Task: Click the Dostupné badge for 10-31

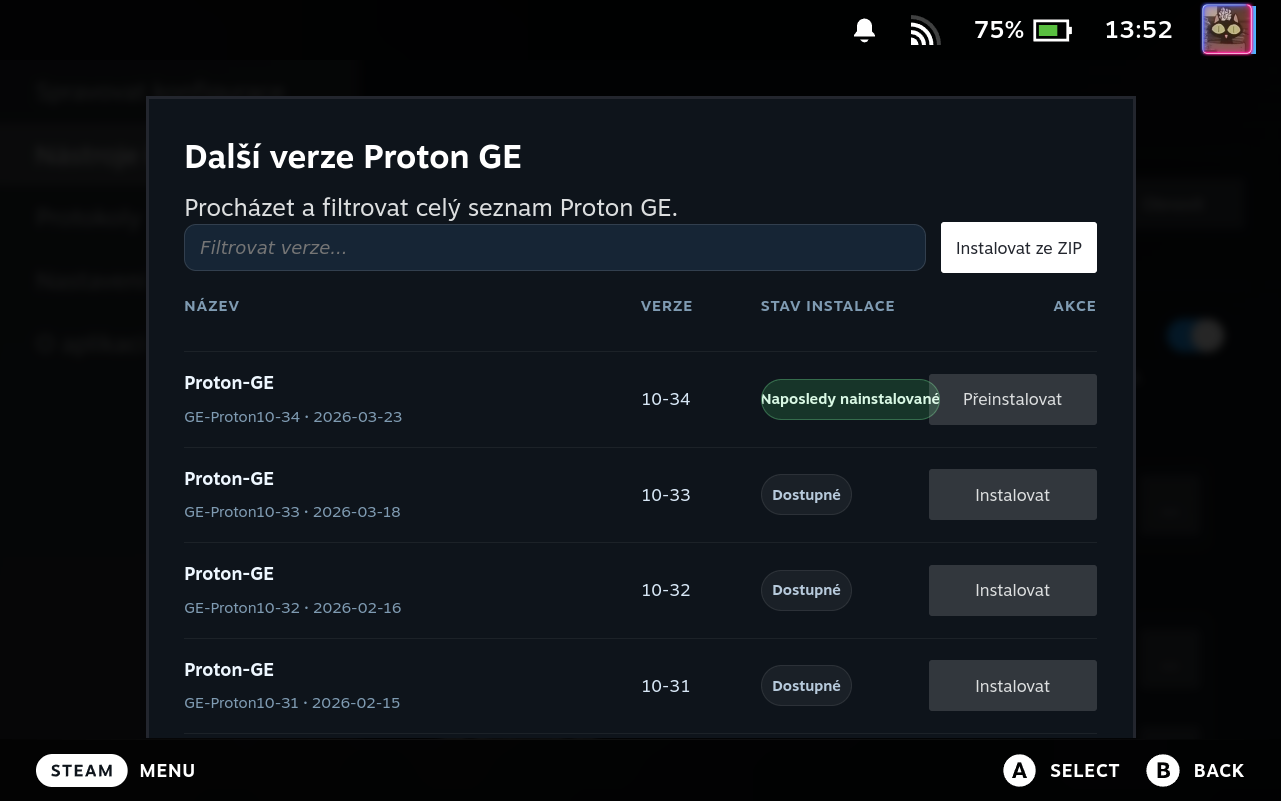Action: click(x=806, y=686)
